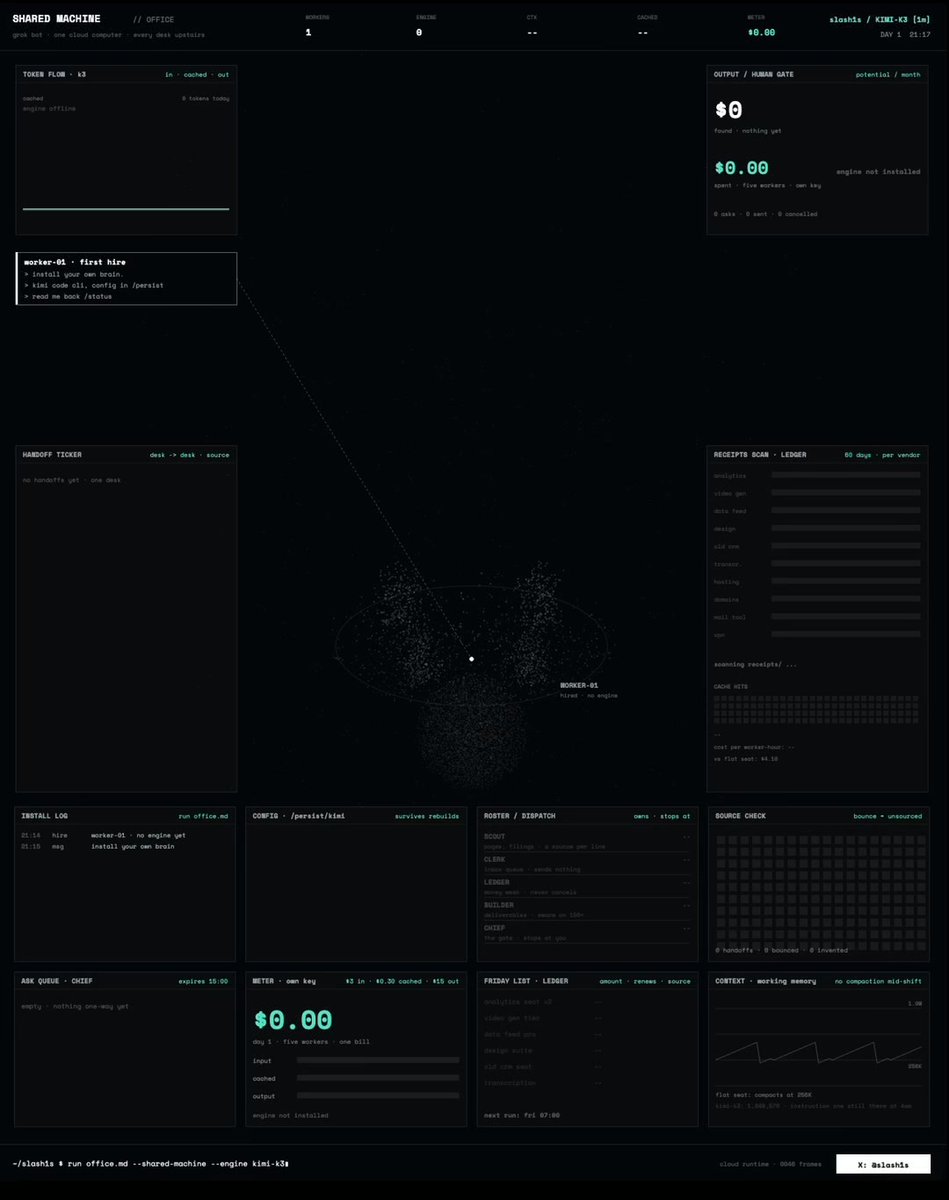Click the input bar in the Meter panel
This screenshot has height=1200, width=949.
tap(378, 1060)
